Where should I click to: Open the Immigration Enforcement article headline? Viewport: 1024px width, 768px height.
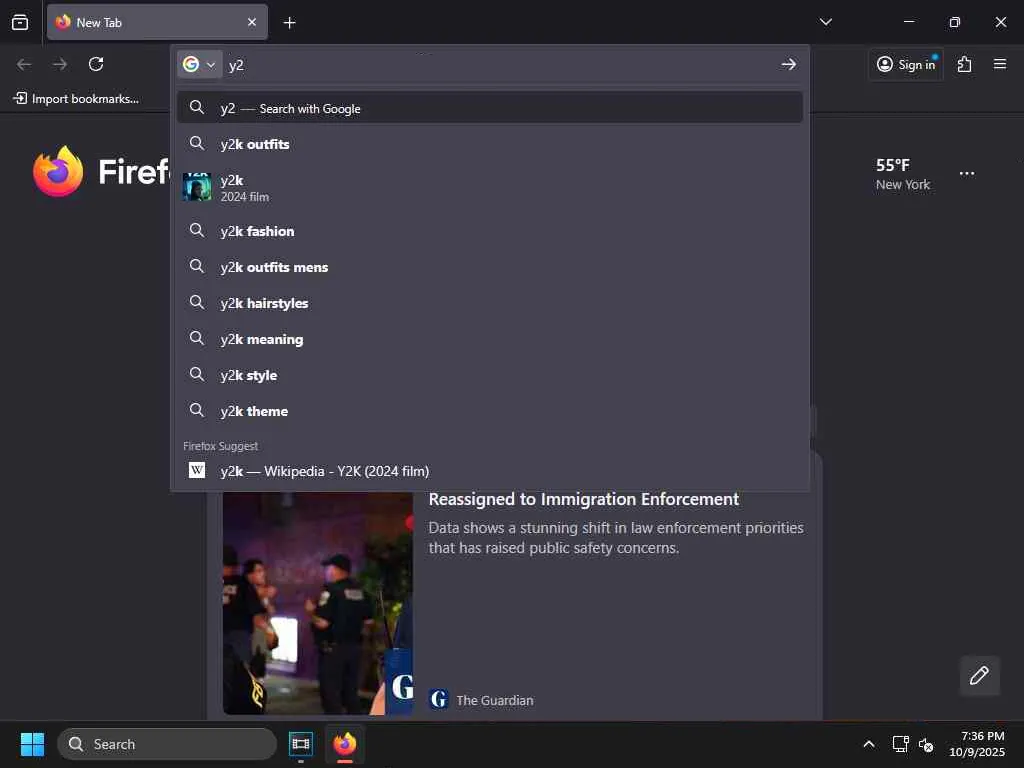tap(583, 499)
